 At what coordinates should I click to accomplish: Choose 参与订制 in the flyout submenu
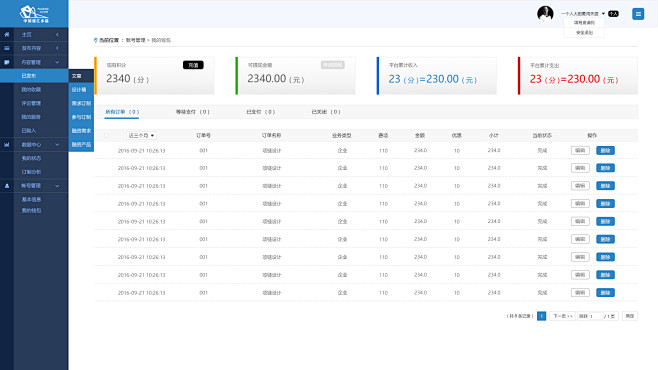(x=81, y=117)
